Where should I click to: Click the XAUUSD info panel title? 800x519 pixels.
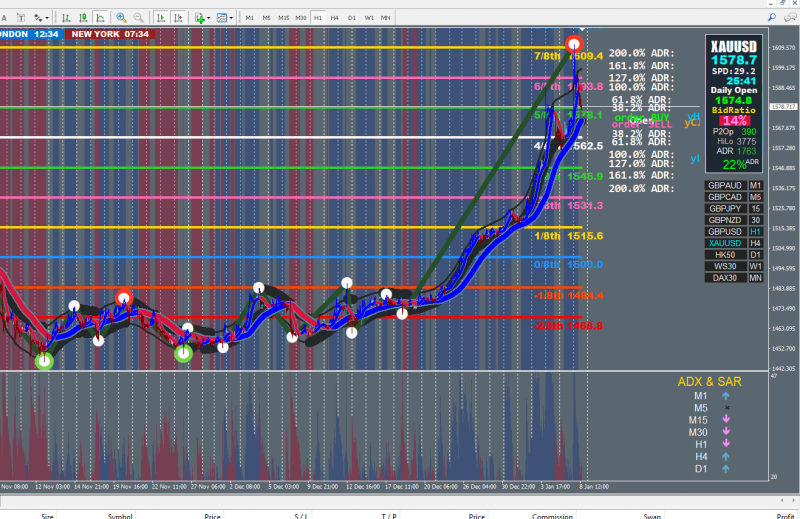(x=734, y=46)
